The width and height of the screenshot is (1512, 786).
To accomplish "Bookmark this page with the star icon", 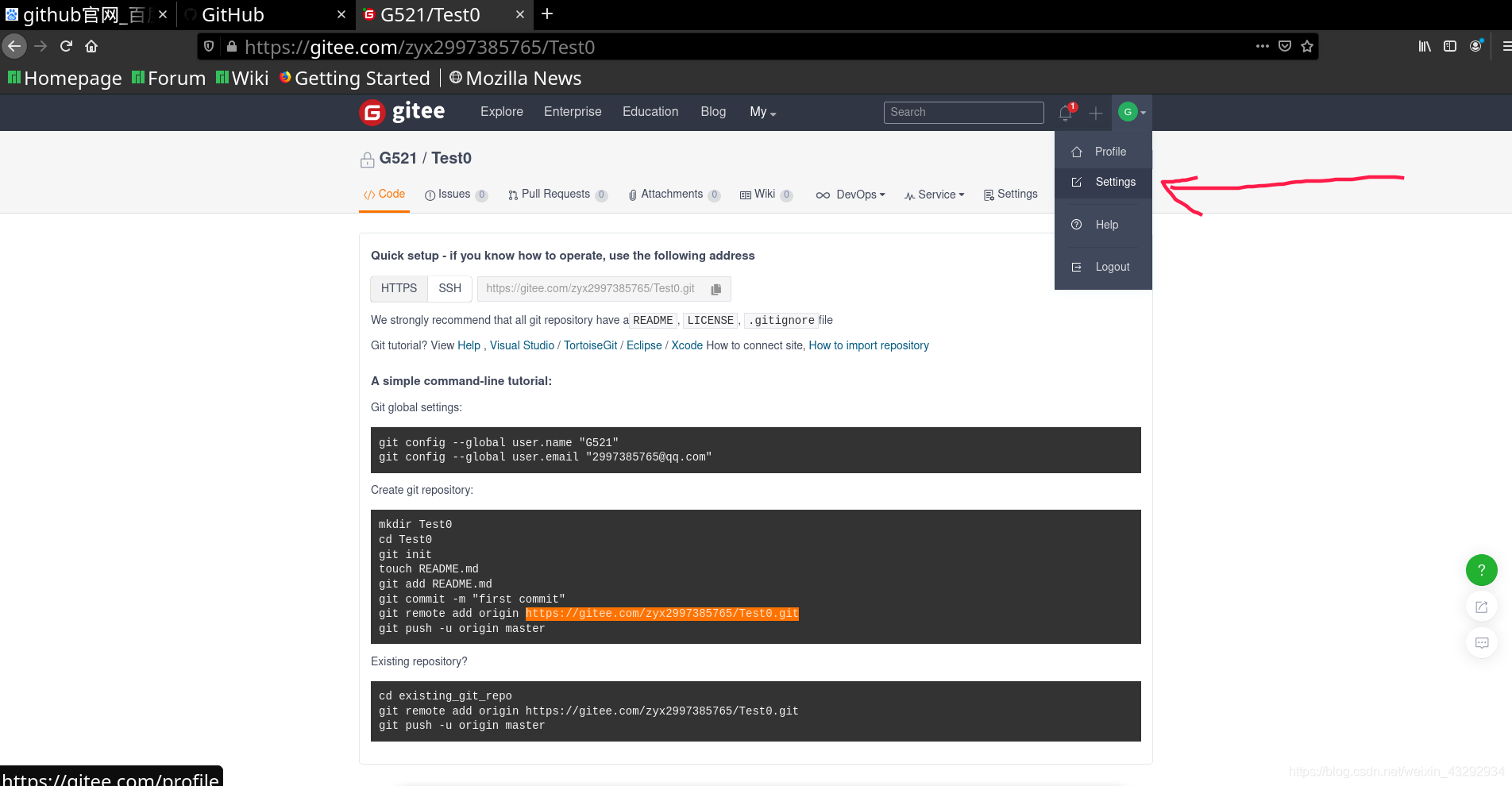I will click(x=1307, y=46).
